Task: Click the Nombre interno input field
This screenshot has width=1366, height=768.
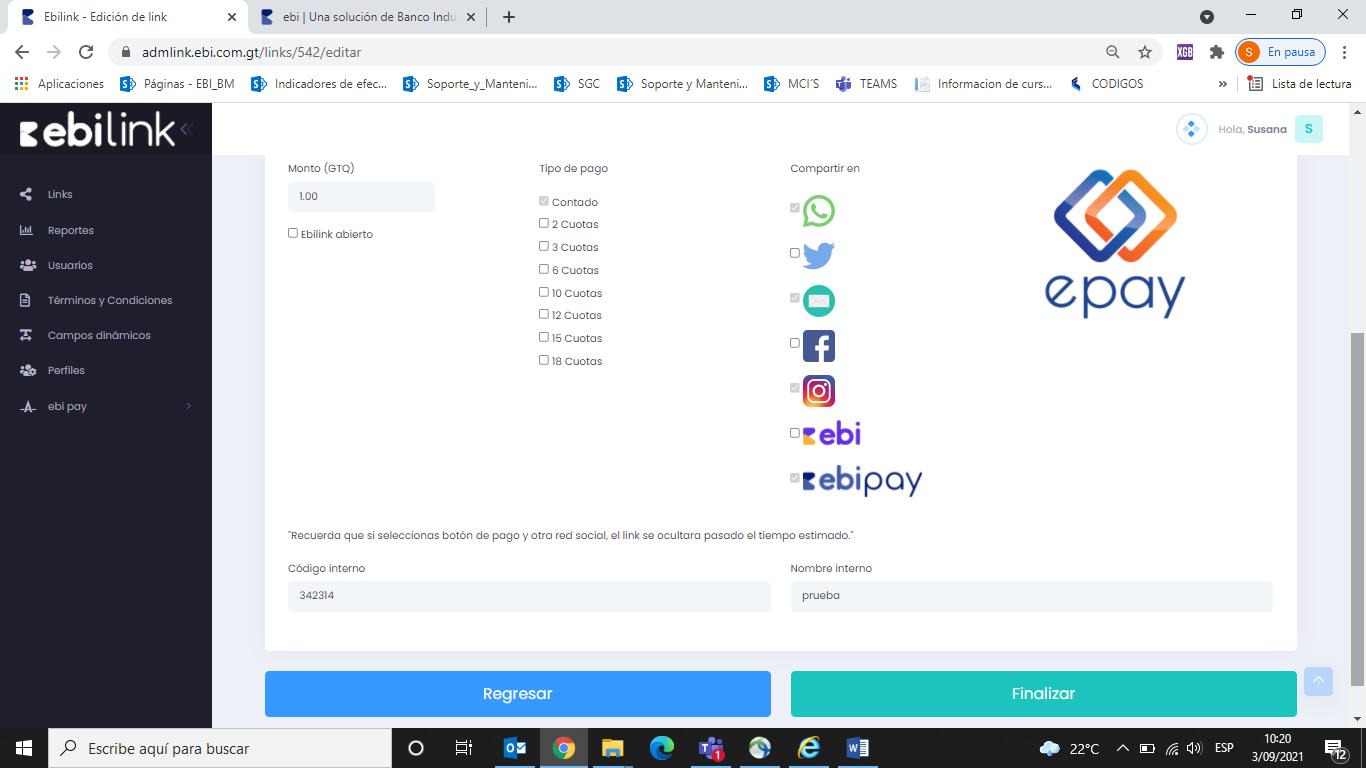Action: click(x=1031, y=596)
